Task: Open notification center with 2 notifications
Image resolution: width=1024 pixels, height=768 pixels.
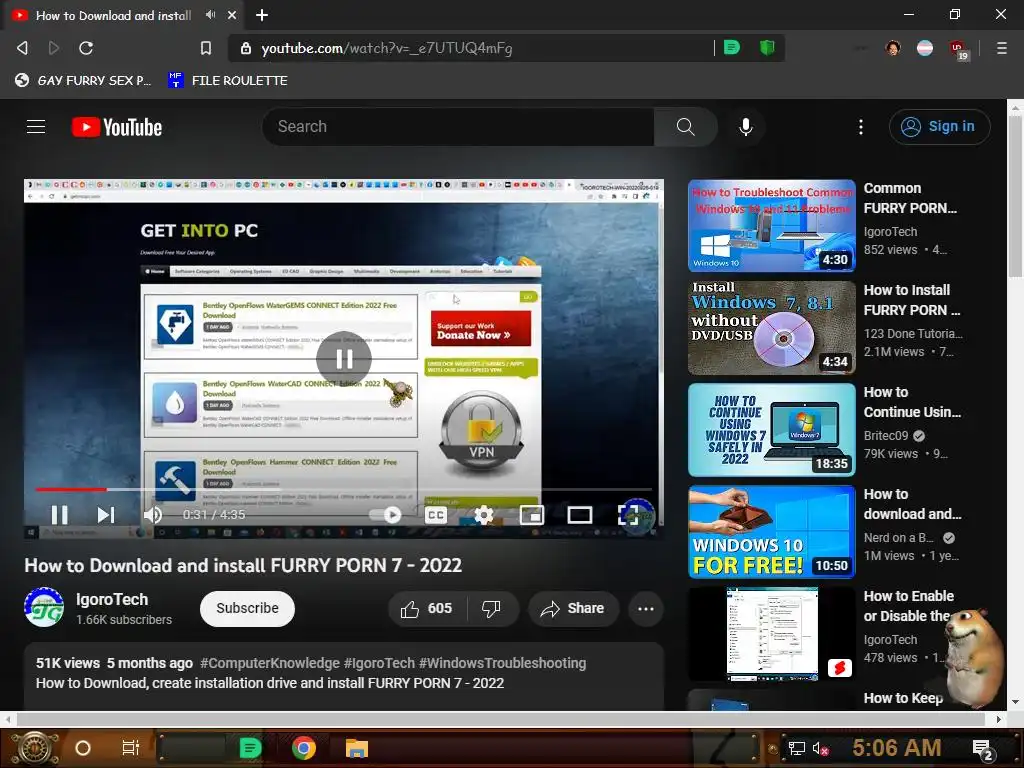Action: pyautogui.click(x=983, y=749)
